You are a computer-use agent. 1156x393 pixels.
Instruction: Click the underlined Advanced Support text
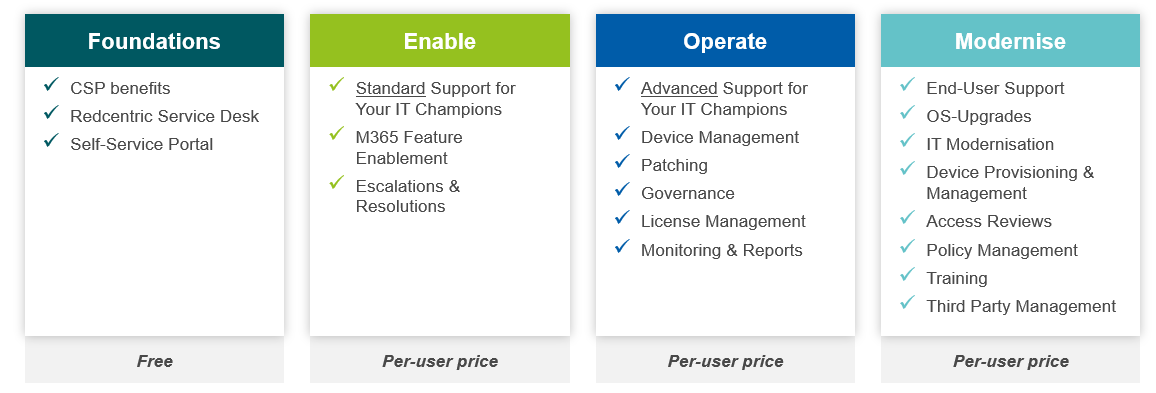point(679,88)
